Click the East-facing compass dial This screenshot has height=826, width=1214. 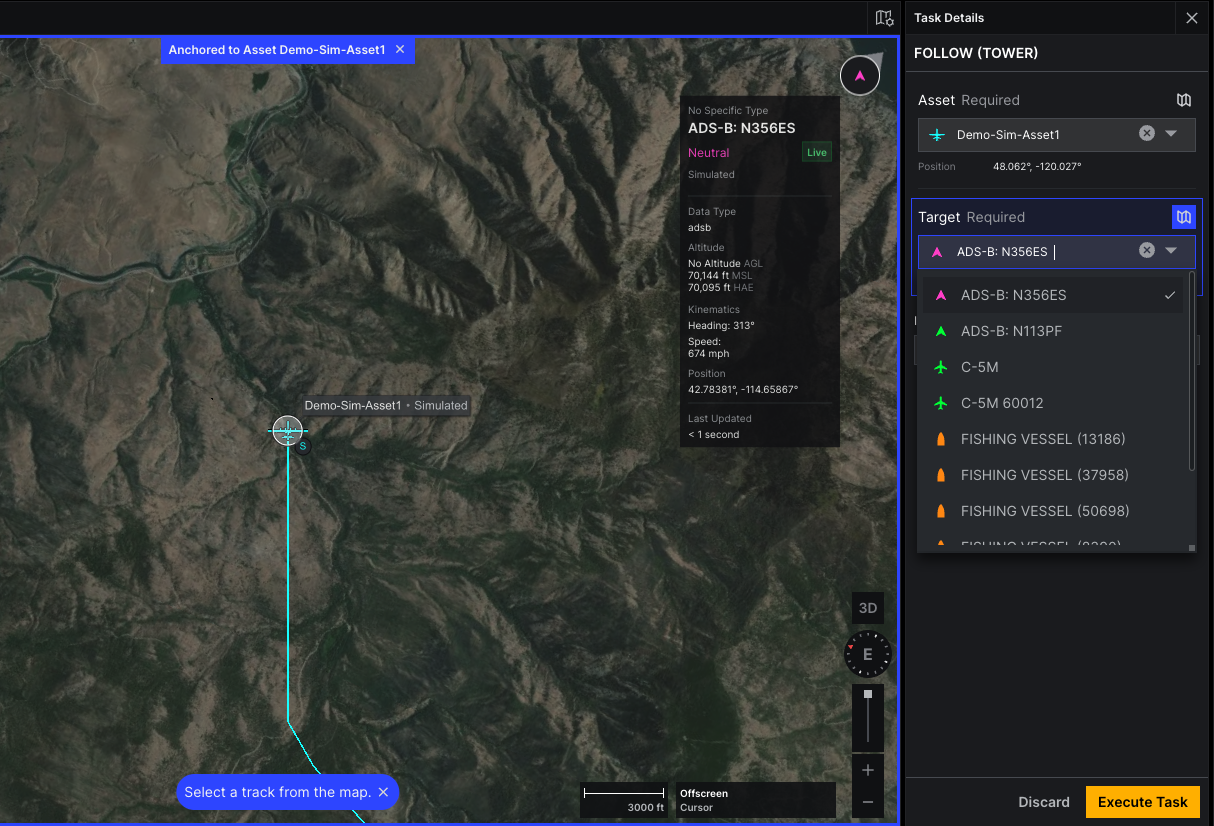coord(867,655)
